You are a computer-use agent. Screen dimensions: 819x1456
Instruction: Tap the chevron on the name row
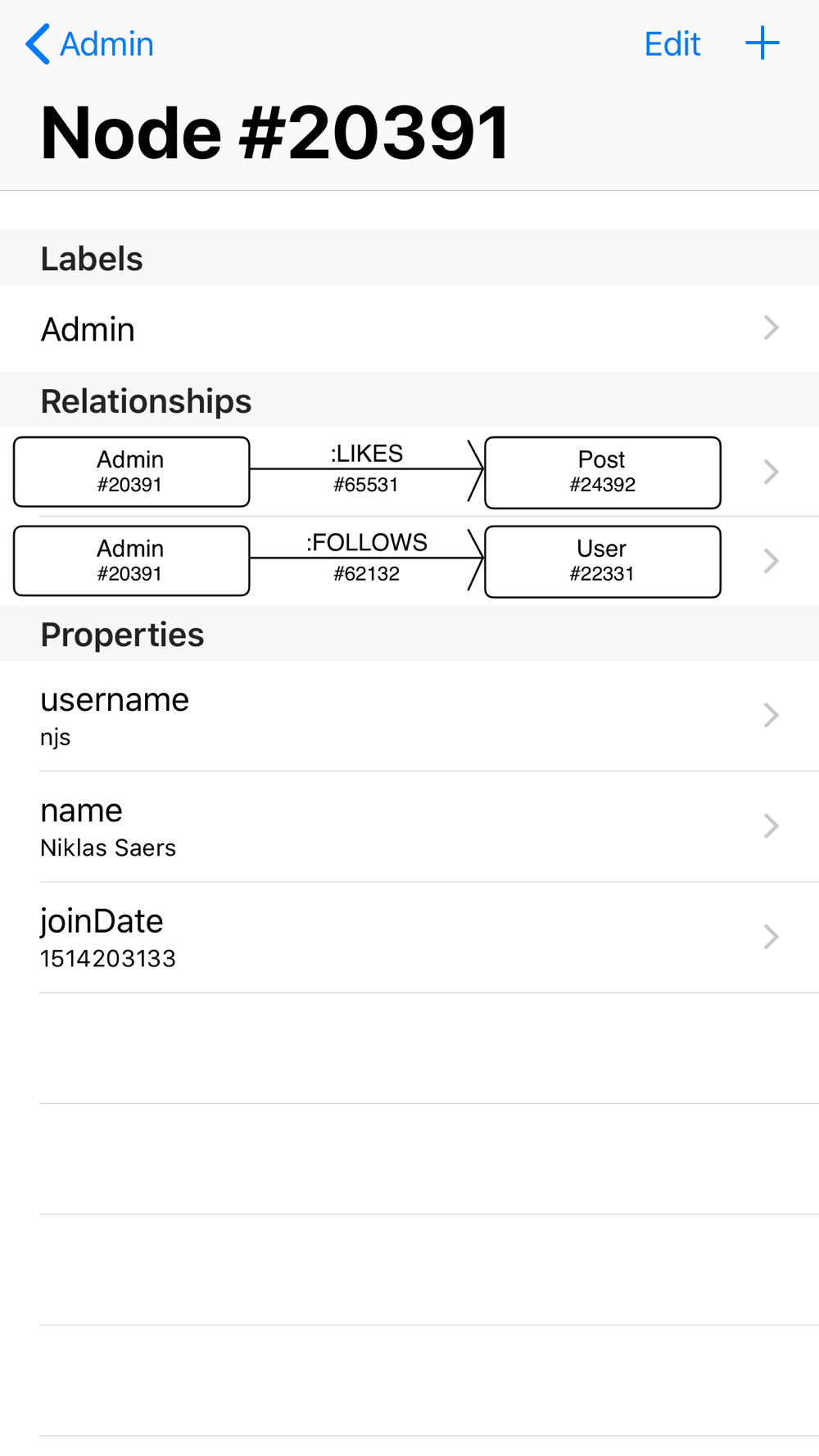(771, 825)
